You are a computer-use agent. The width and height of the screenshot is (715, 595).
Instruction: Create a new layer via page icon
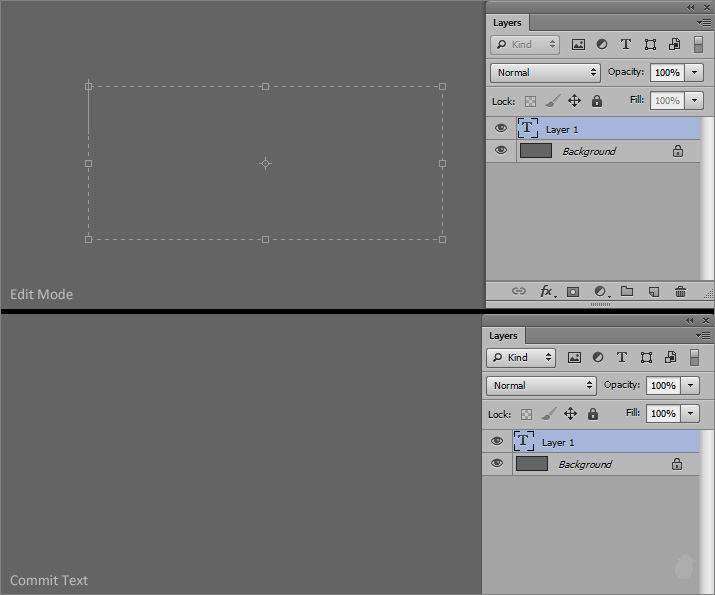click(x=653, y=292)
